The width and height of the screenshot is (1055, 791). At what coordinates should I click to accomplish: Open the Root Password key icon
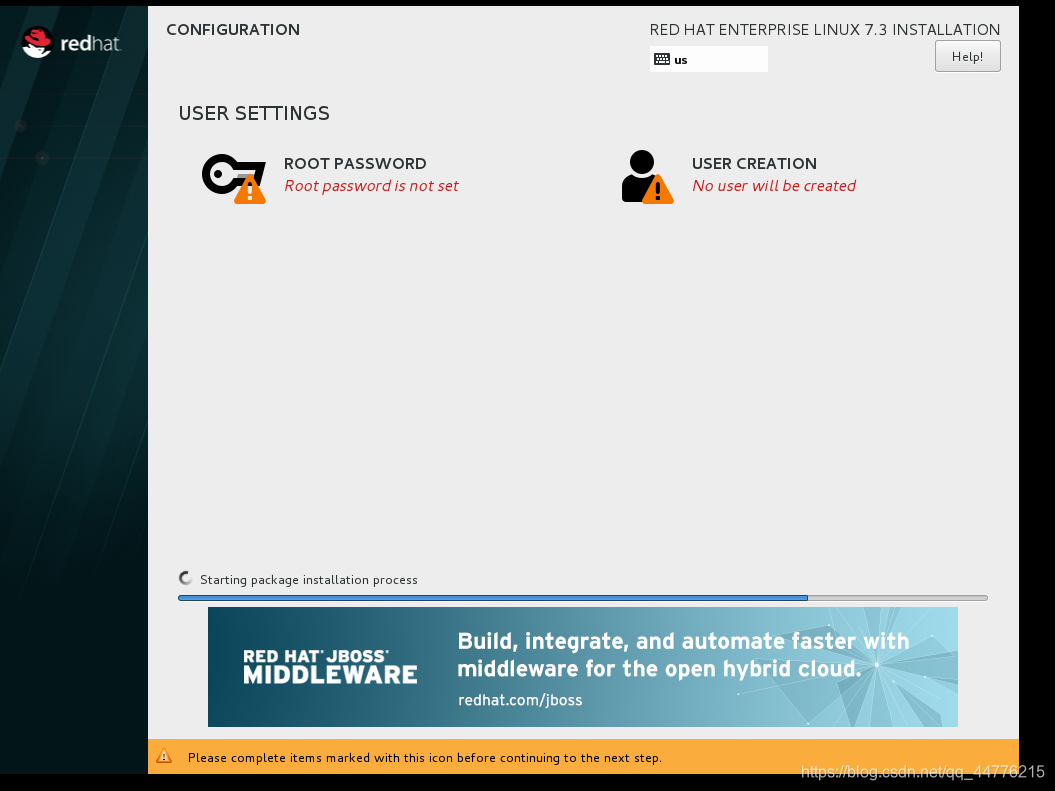[x=233, y=178]
